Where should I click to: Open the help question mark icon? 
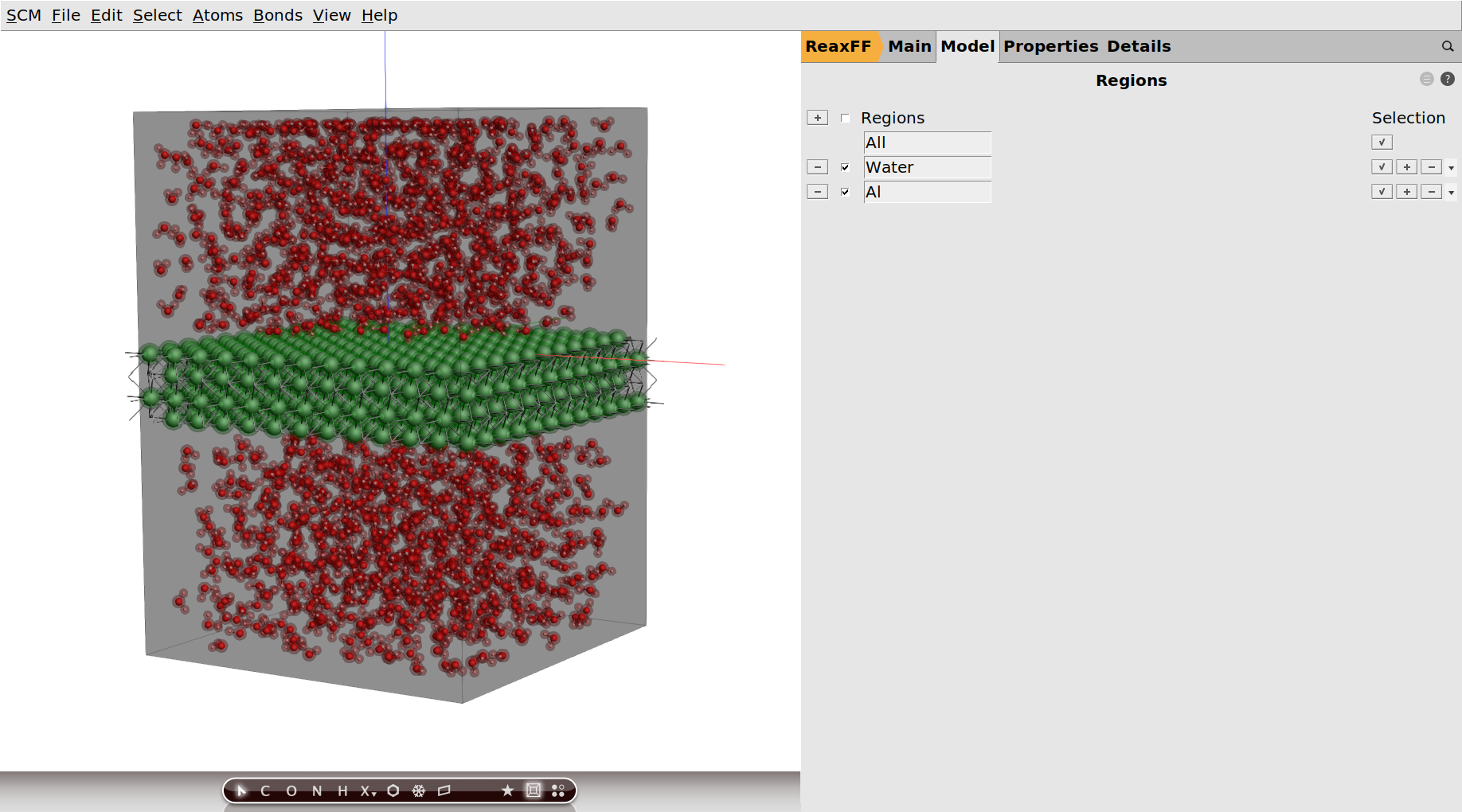1448,79
